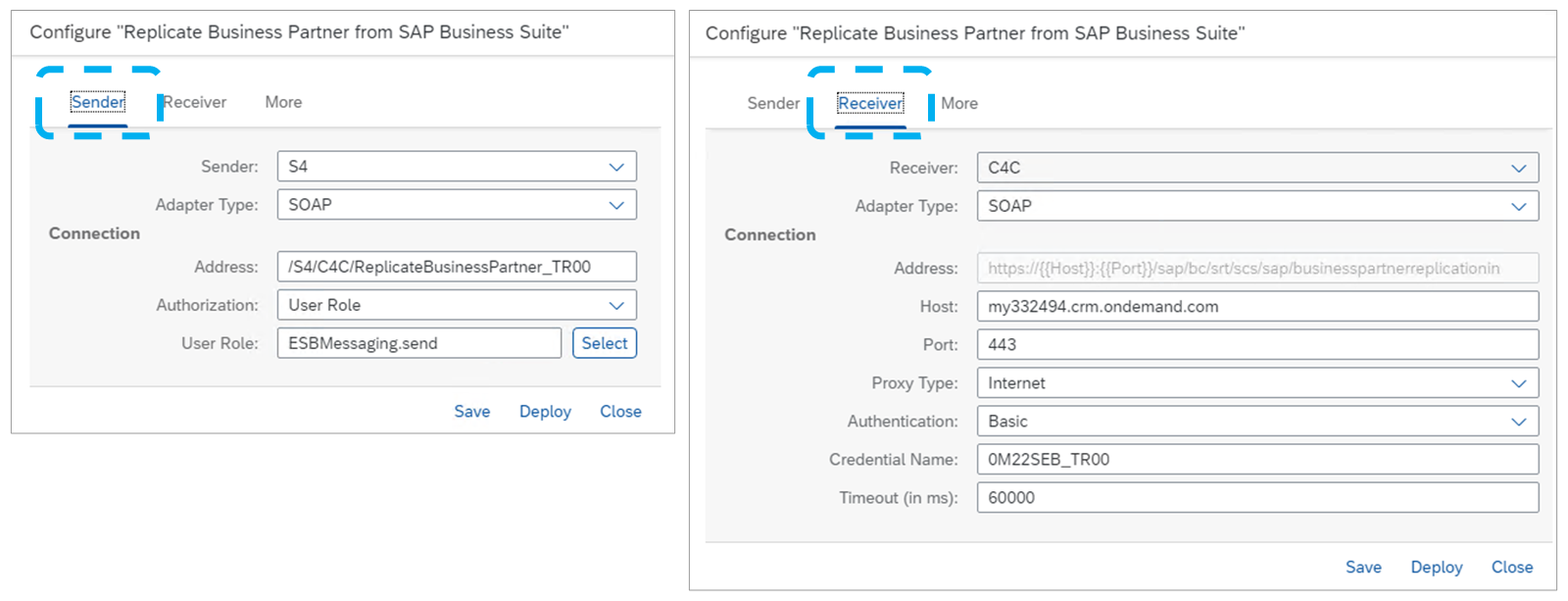This screenshot has width=1568, height=601.
Task: Click the Port label in Receiver dialog
Action: coord(941,345)
